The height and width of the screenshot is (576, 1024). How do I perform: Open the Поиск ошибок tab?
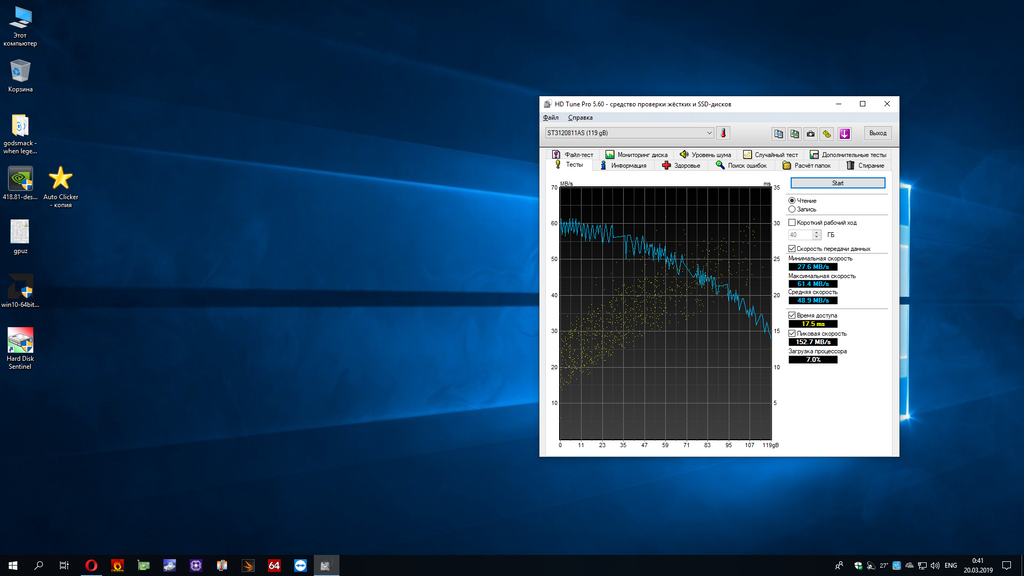[x=740, y=165]
